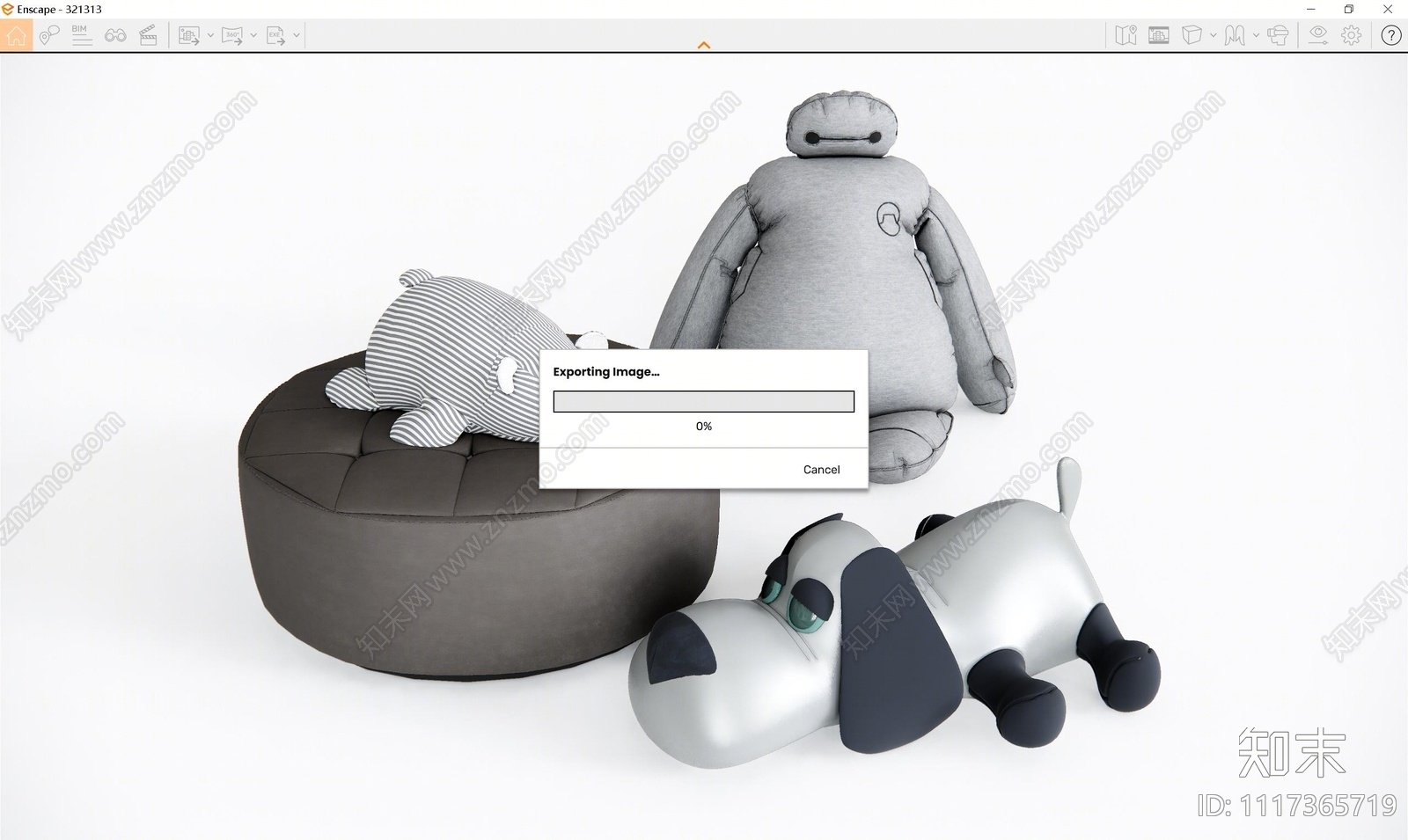
Task: Toggle the fly/walk mode wings icon
Action: click(1235, 35)
